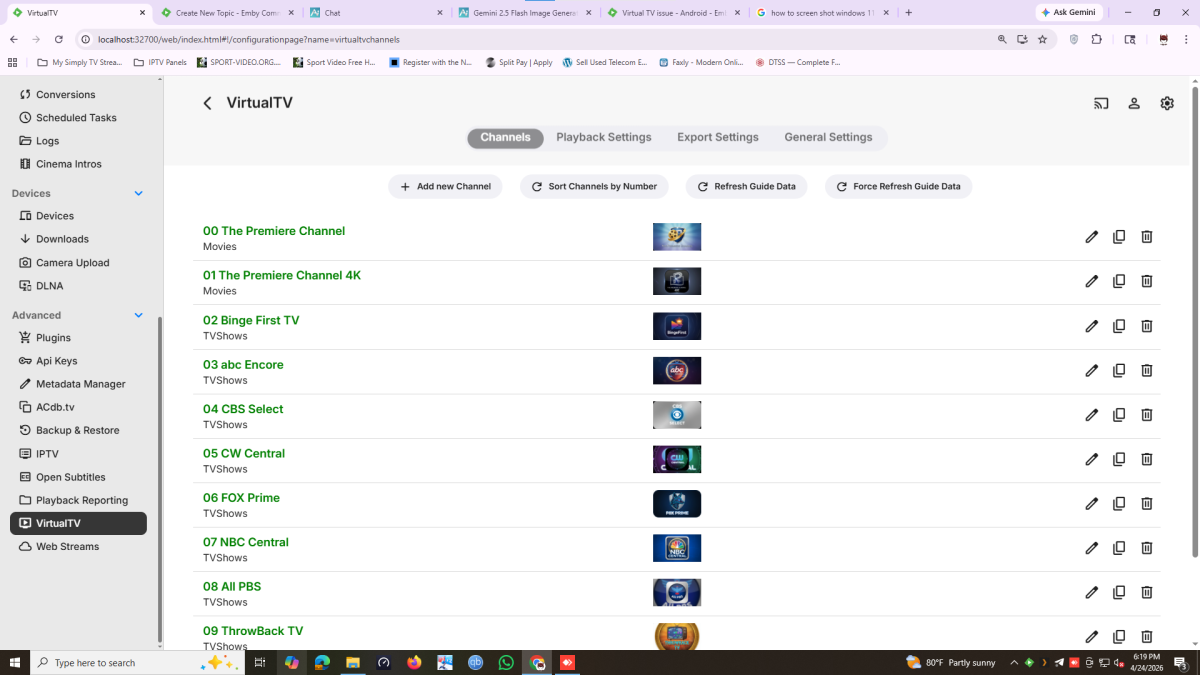Image resolution: width=1200 pixels, height=675 pixels.
Task: Delete the 04 CBS Select channel
Action: [x=1147, y=415]
